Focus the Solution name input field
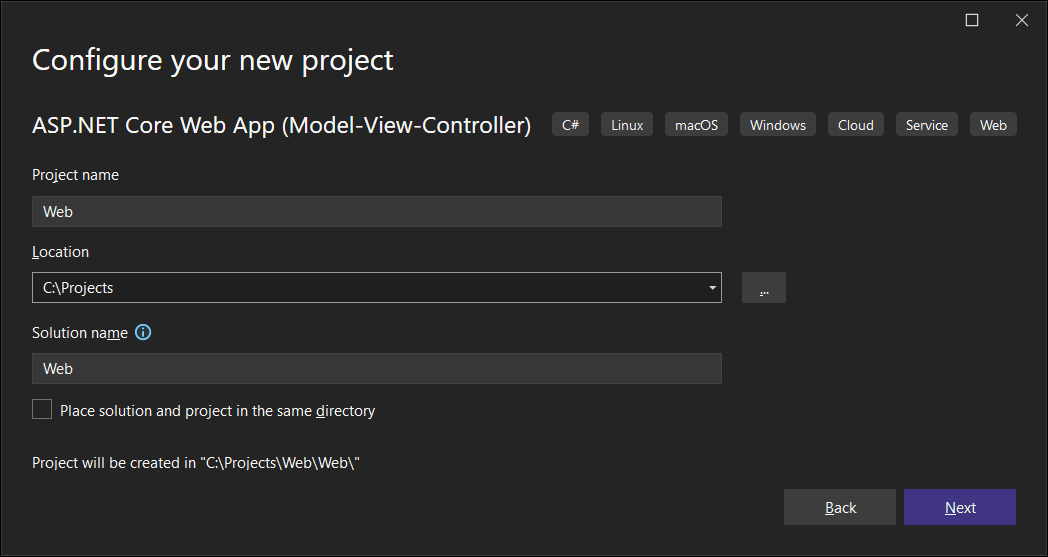The width and height of the screenshot is (1048, 557). (377, 368)
